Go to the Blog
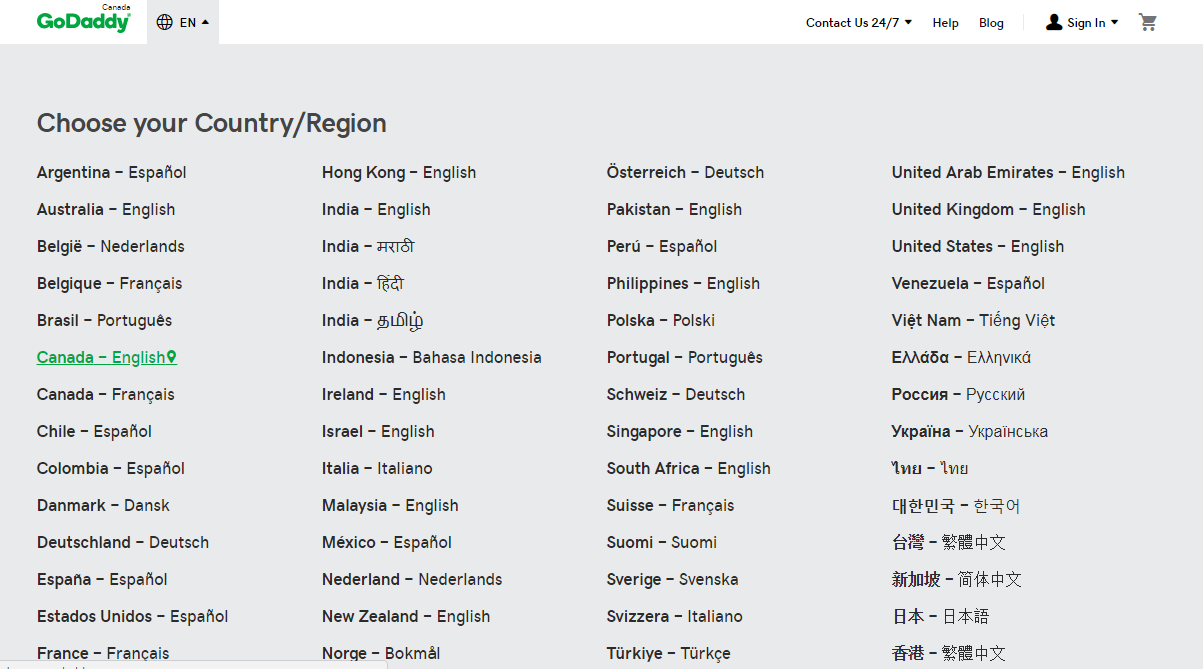Viewport: 1203px width, 669px height. (x=991, y=22)
